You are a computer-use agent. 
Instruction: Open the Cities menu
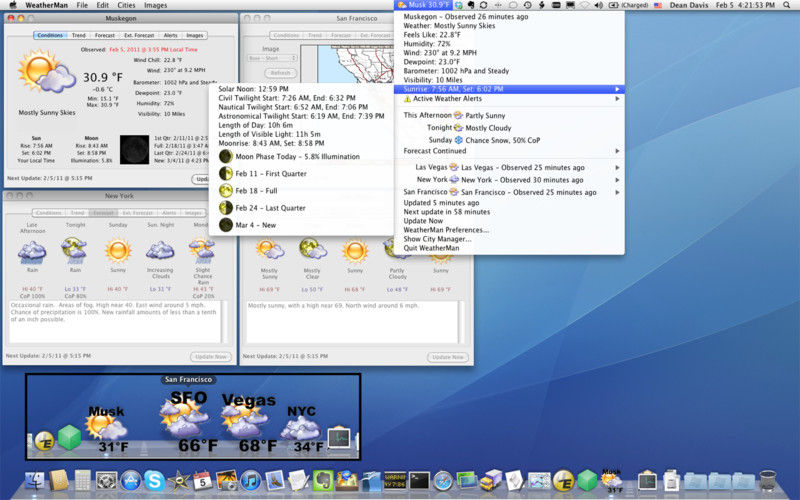click(x=126, y=5)
